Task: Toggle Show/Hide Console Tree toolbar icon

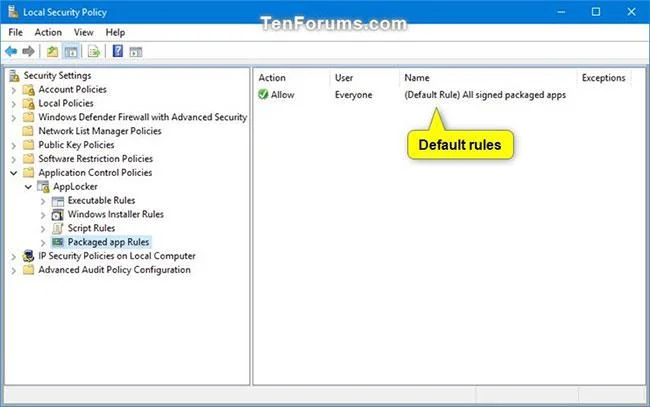Action: (71, 52)
